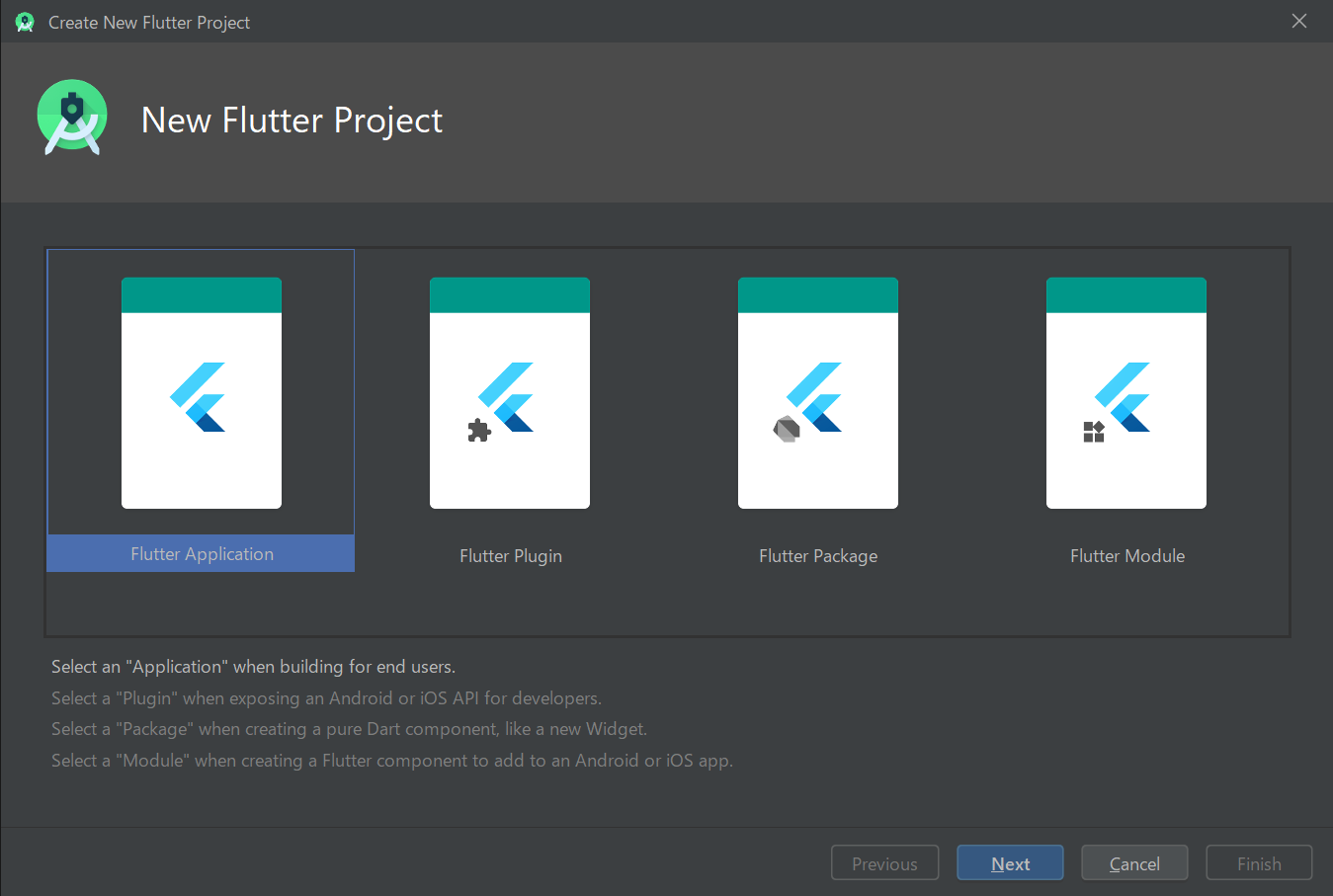Click the Flutter Package label text
This screenshot has height=896, width=1333.
pyautogui.click(x=817, y=555)
